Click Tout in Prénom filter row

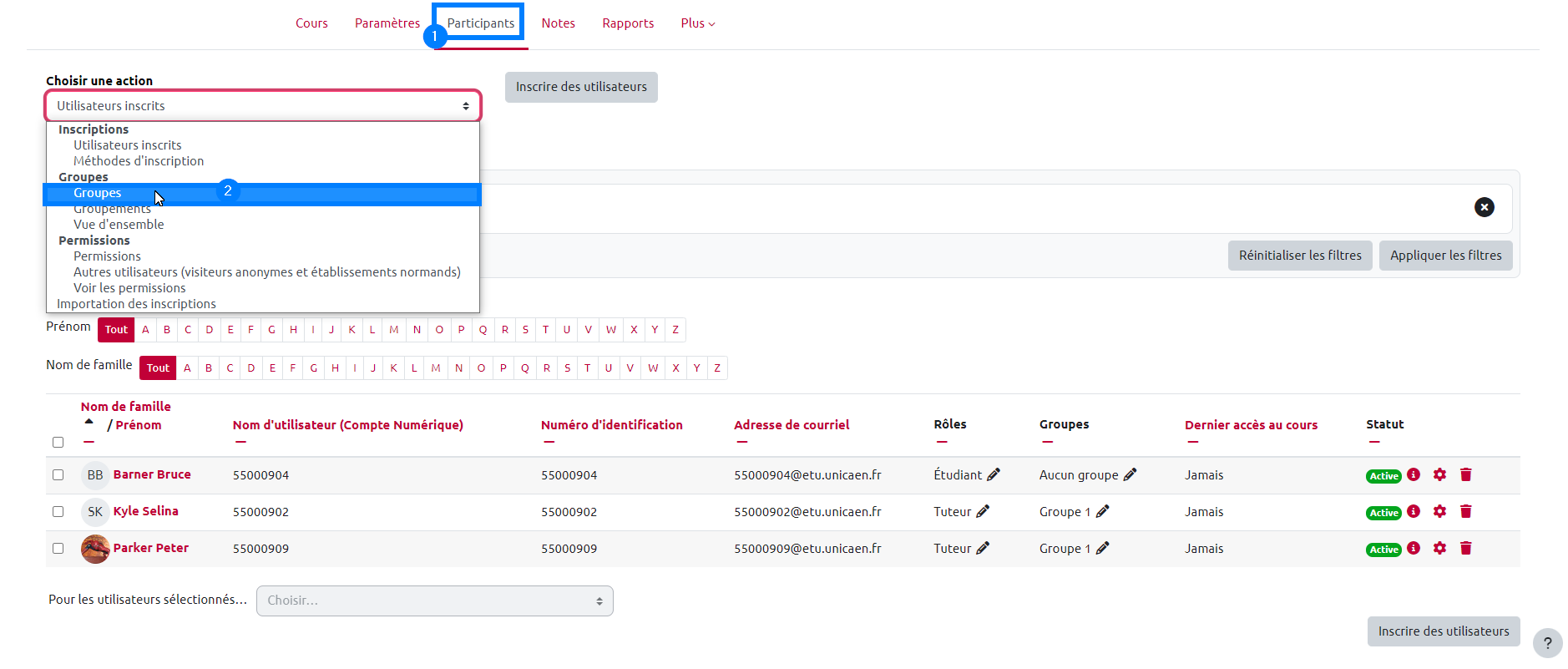[x=116, y=330]
